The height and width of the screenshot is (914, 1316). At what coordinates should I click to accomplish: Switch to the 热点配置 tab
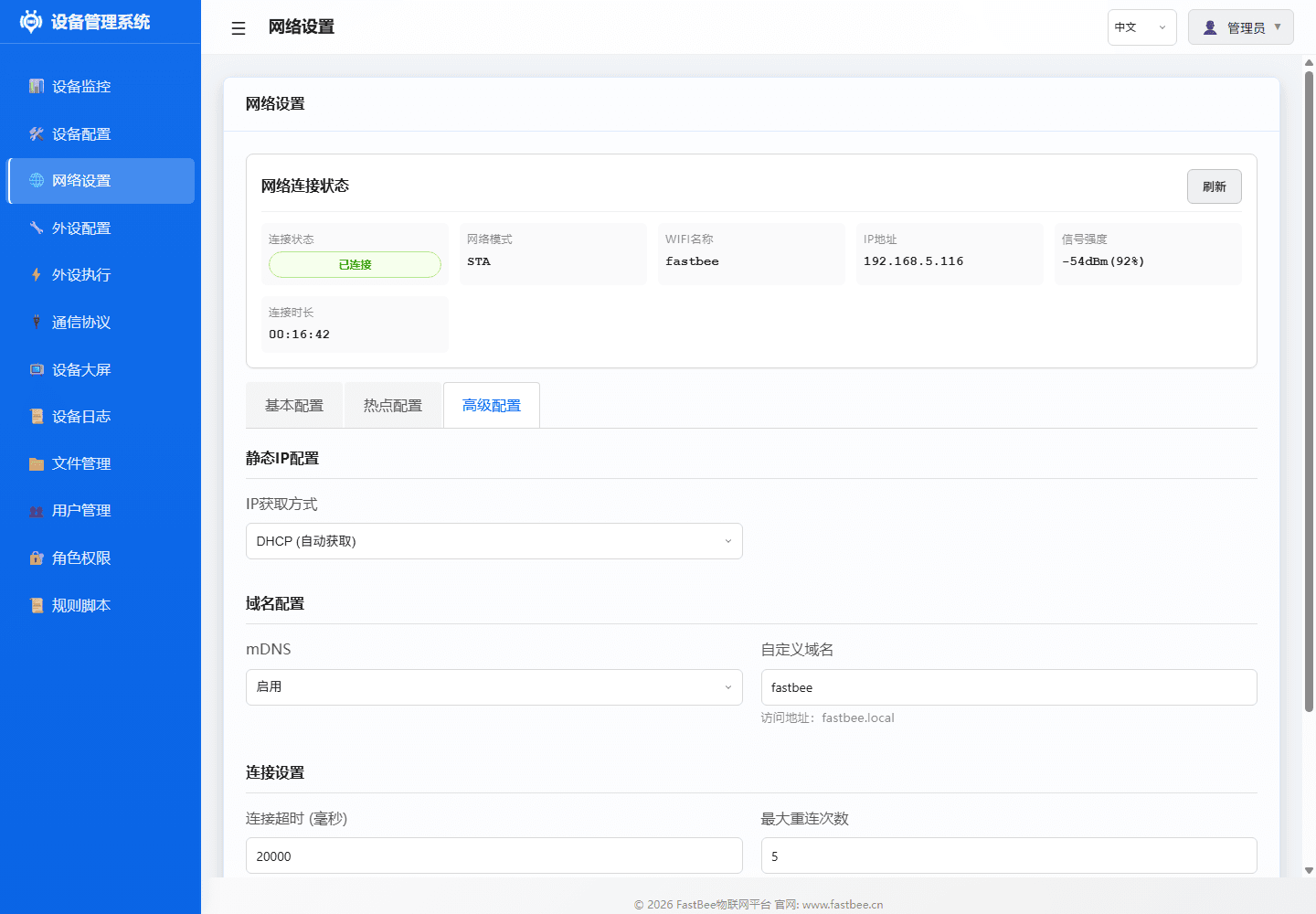tap(393, 405)
